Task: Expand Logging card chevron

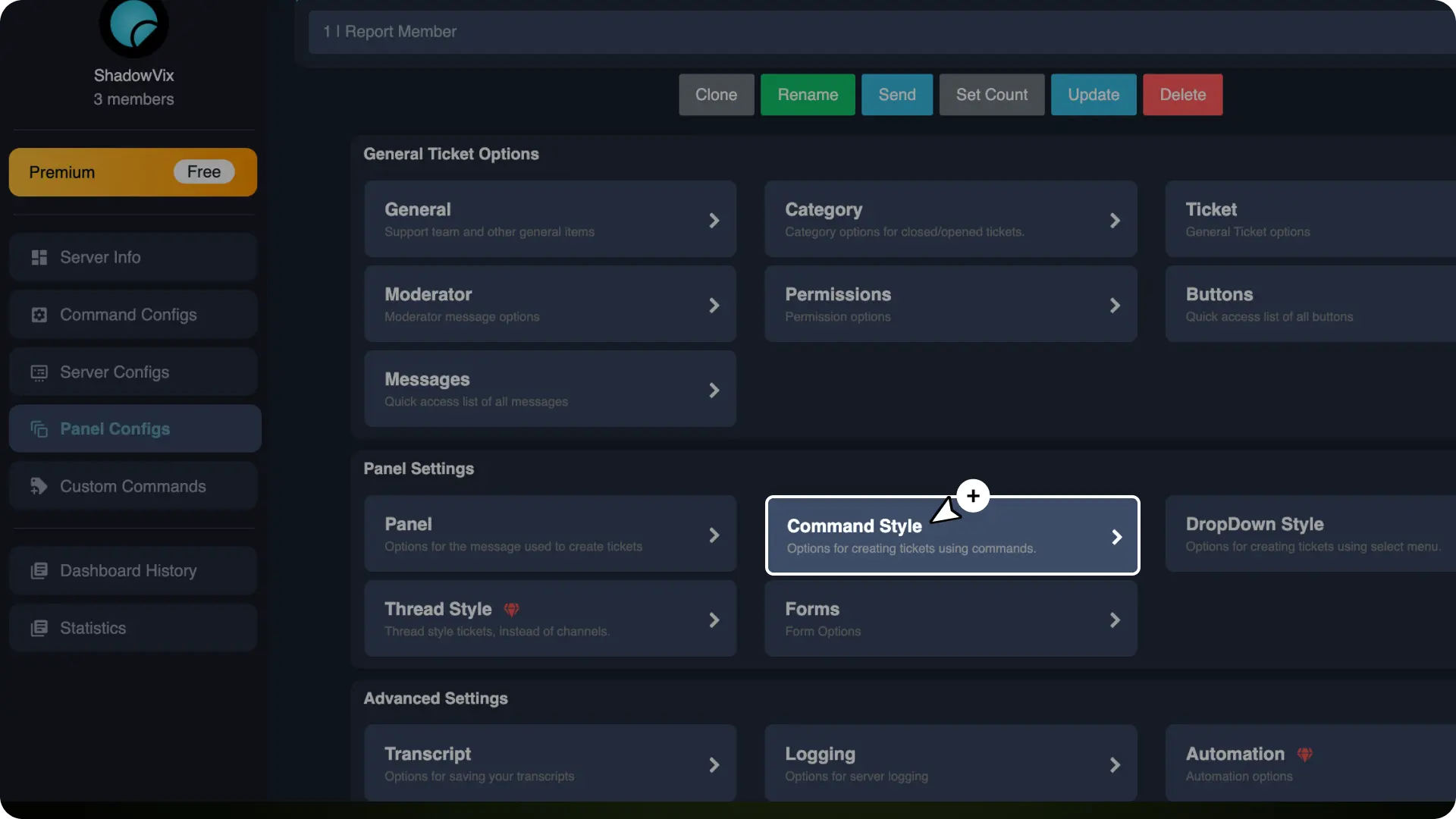Action: (1115, 765)
